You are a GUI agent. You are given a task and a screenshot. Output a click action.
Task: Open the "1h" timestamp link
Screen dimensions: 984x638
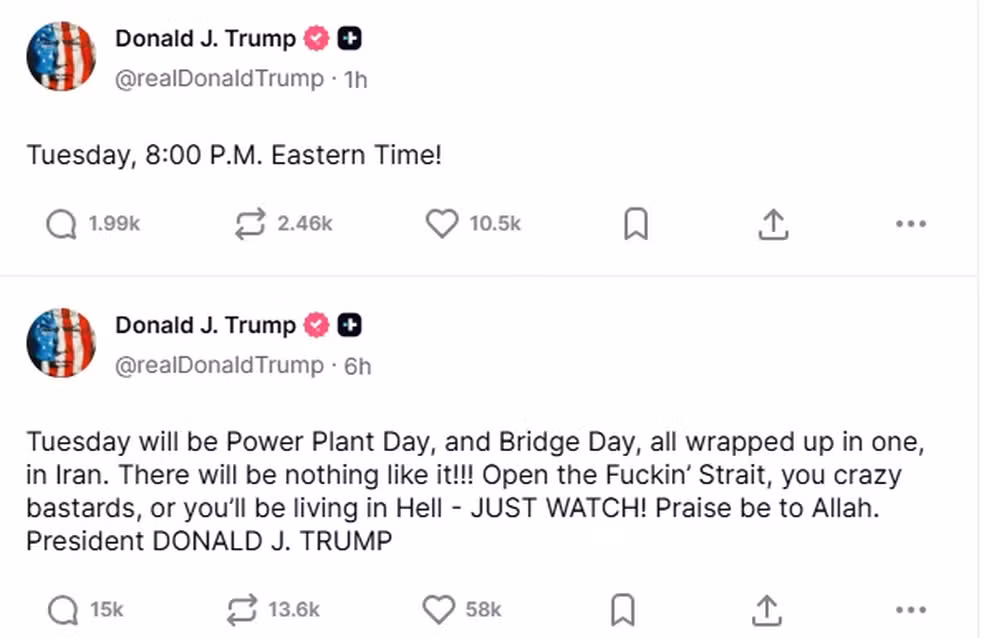[x=355, y=80]
